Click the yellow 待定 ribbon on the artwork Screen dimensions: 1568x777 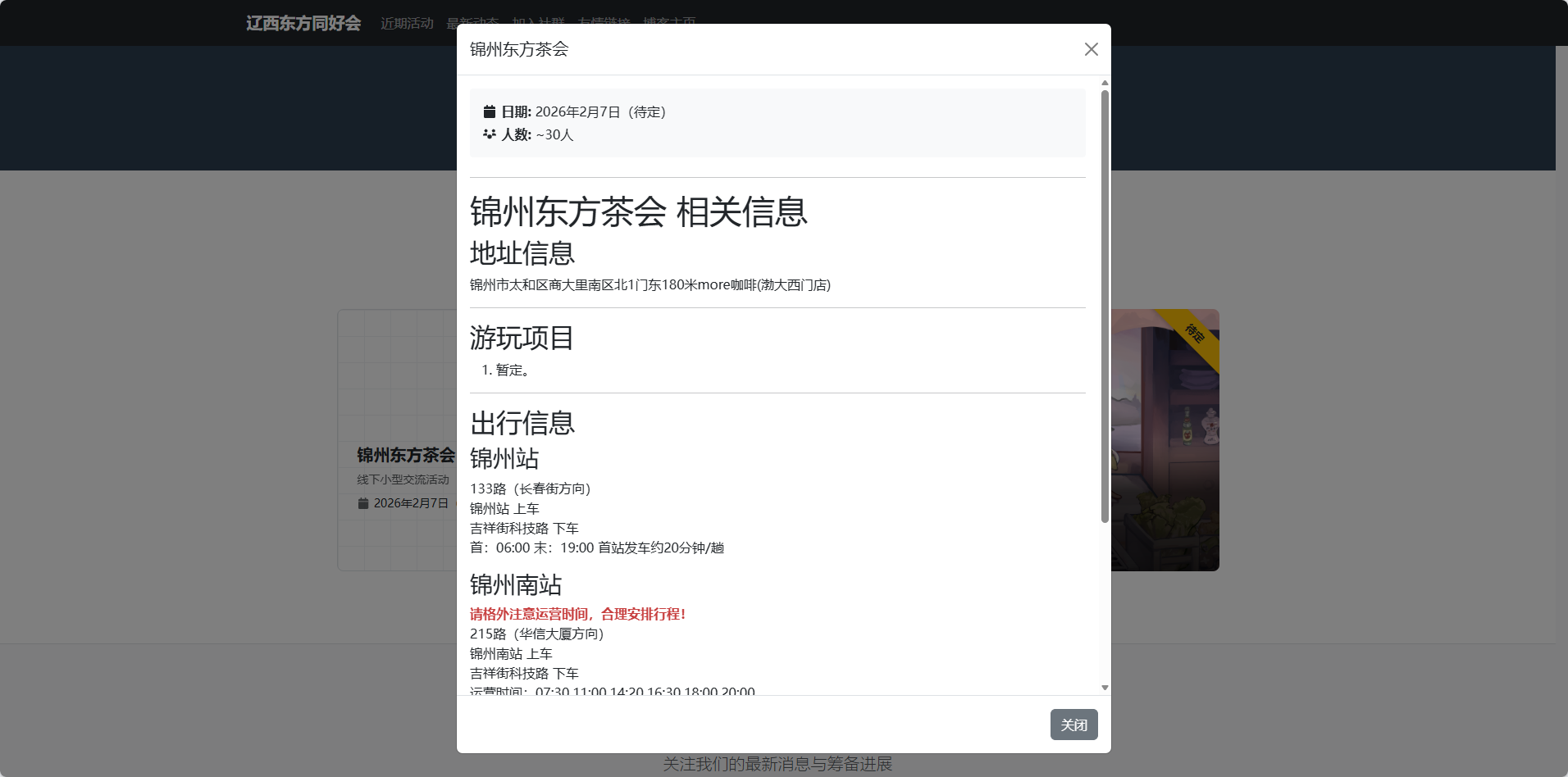coord(1195,335)
